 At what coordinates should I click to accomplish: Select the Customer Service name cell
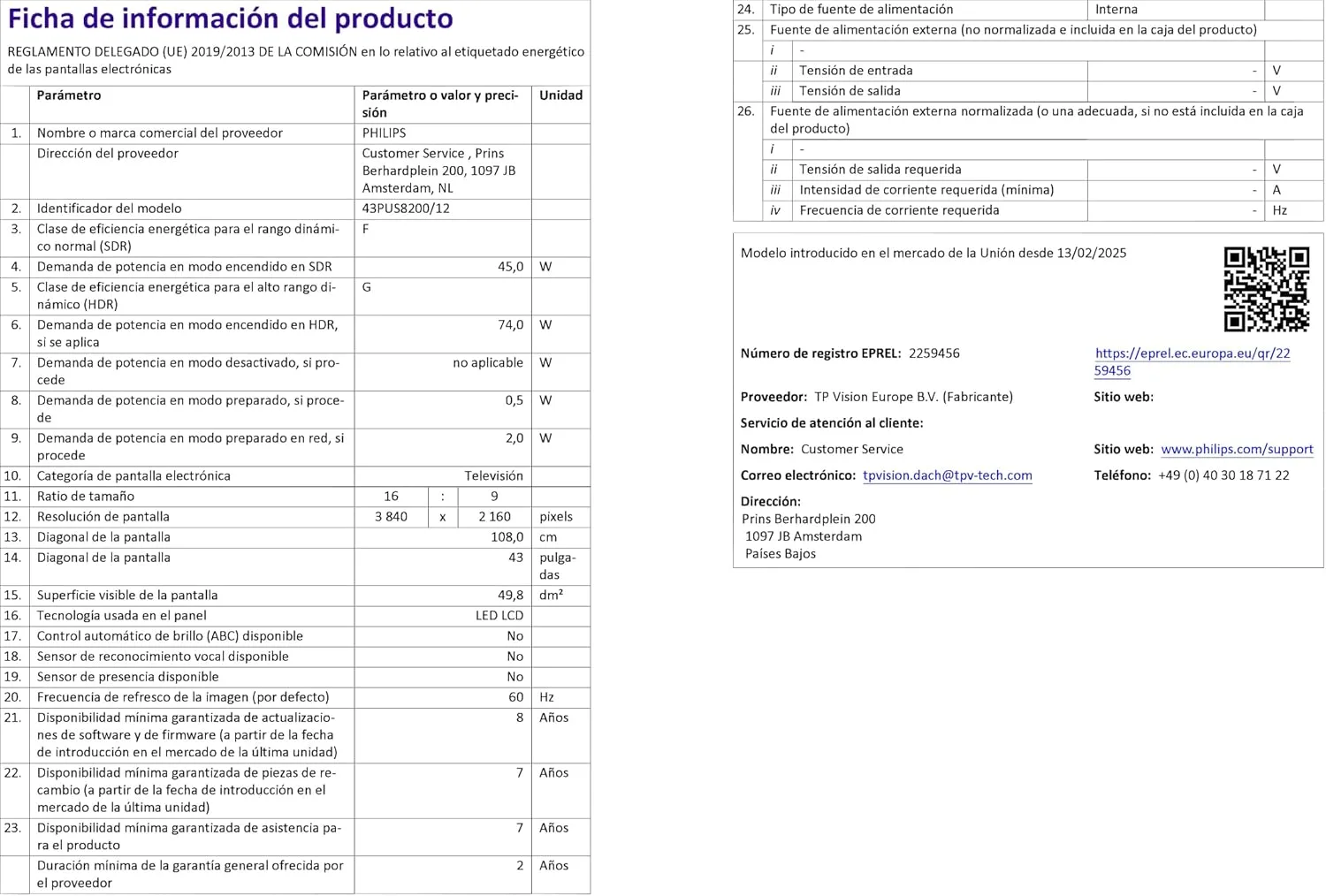pos(851,449)
